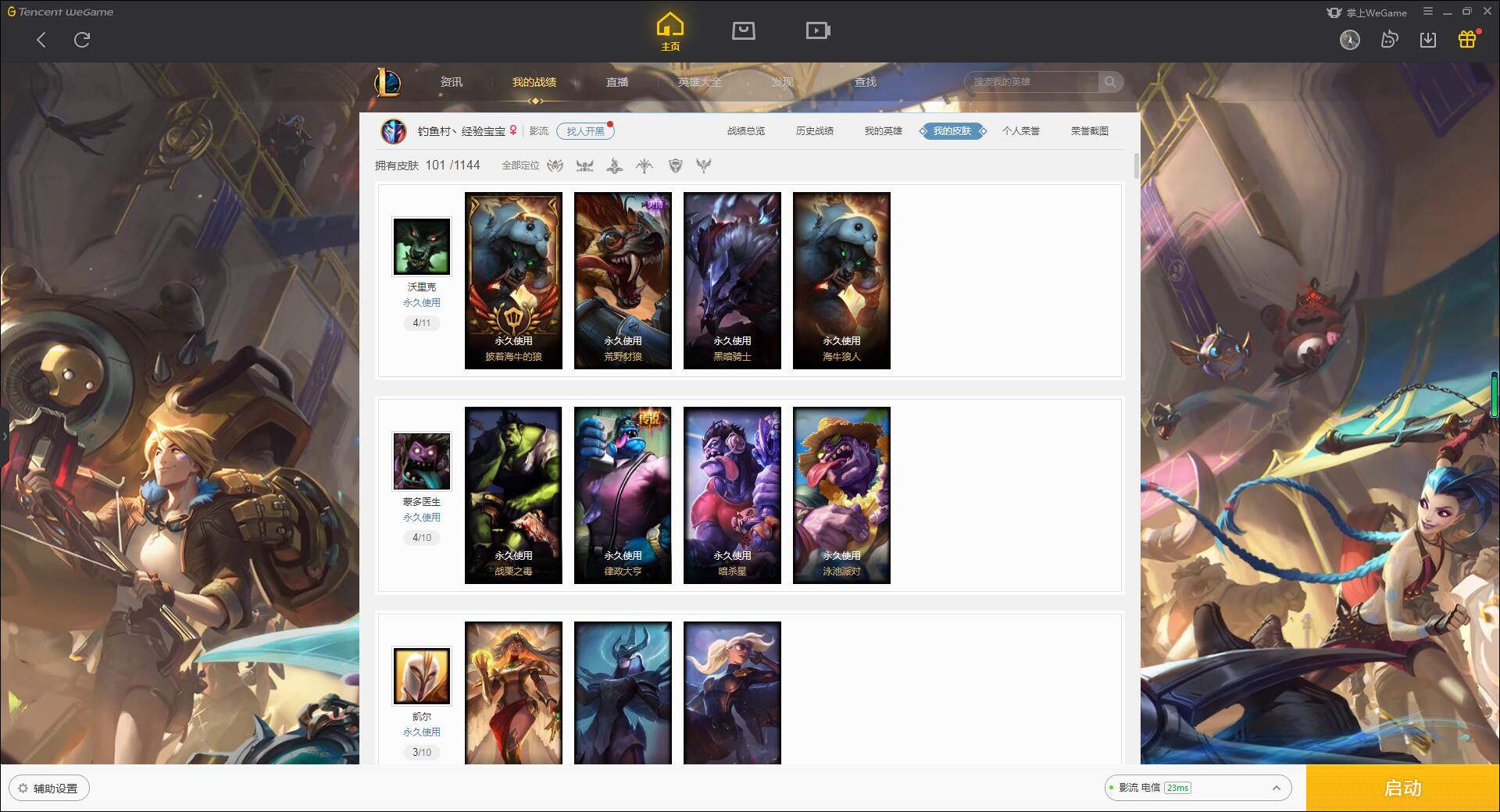Screen dimensions: 1500x812
Task: Open the first 凯尔 skin card
Action: pyautogui.click(x=513, y=693)
